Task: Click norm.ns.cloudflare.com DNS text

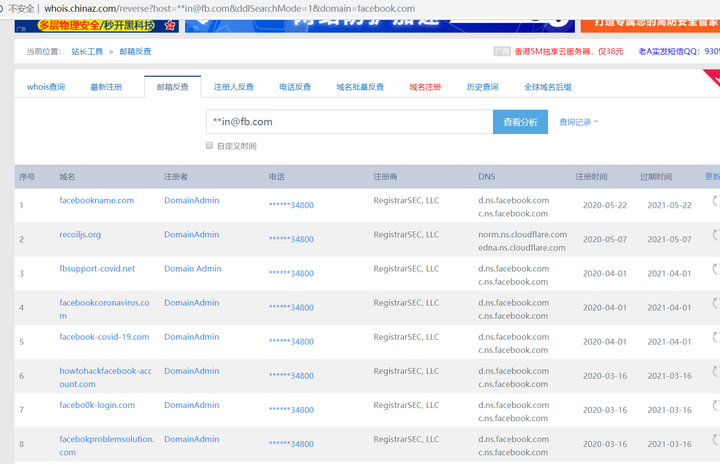Action: [523, 235]
